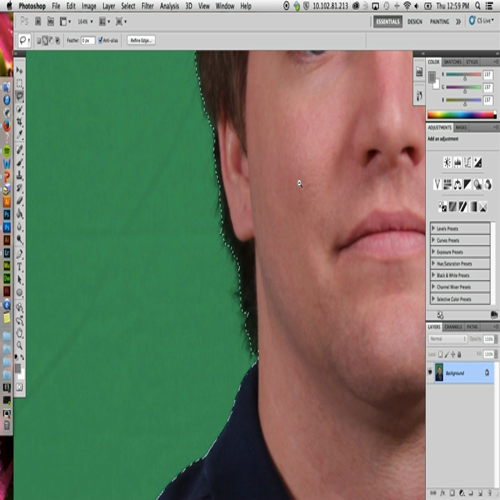The height and width of the screenshot is (500, 500).
Task: Toggle Quick Mask mode in toolbox
Action: coord(19,387)
